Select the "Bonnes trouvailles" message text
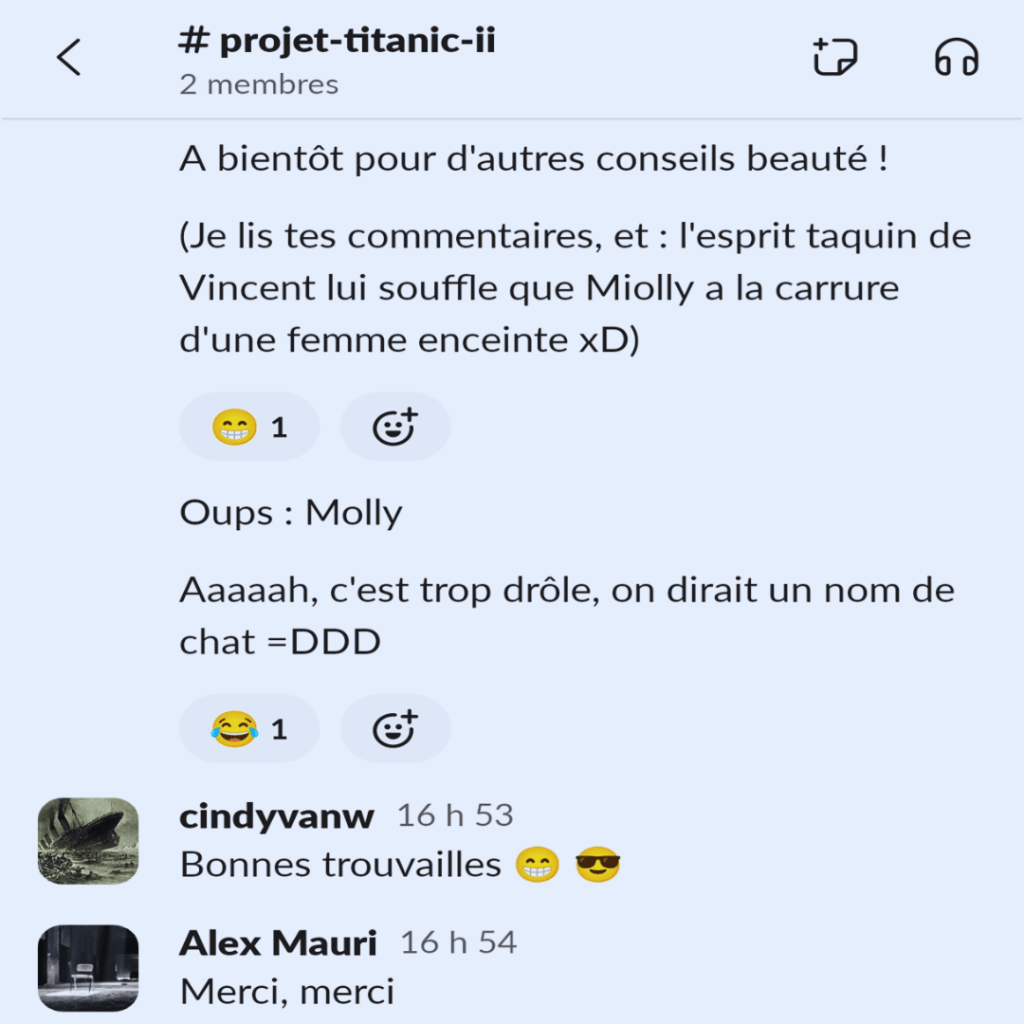The height and width of the screenshot is (1024, 1024). click(340, 865)
